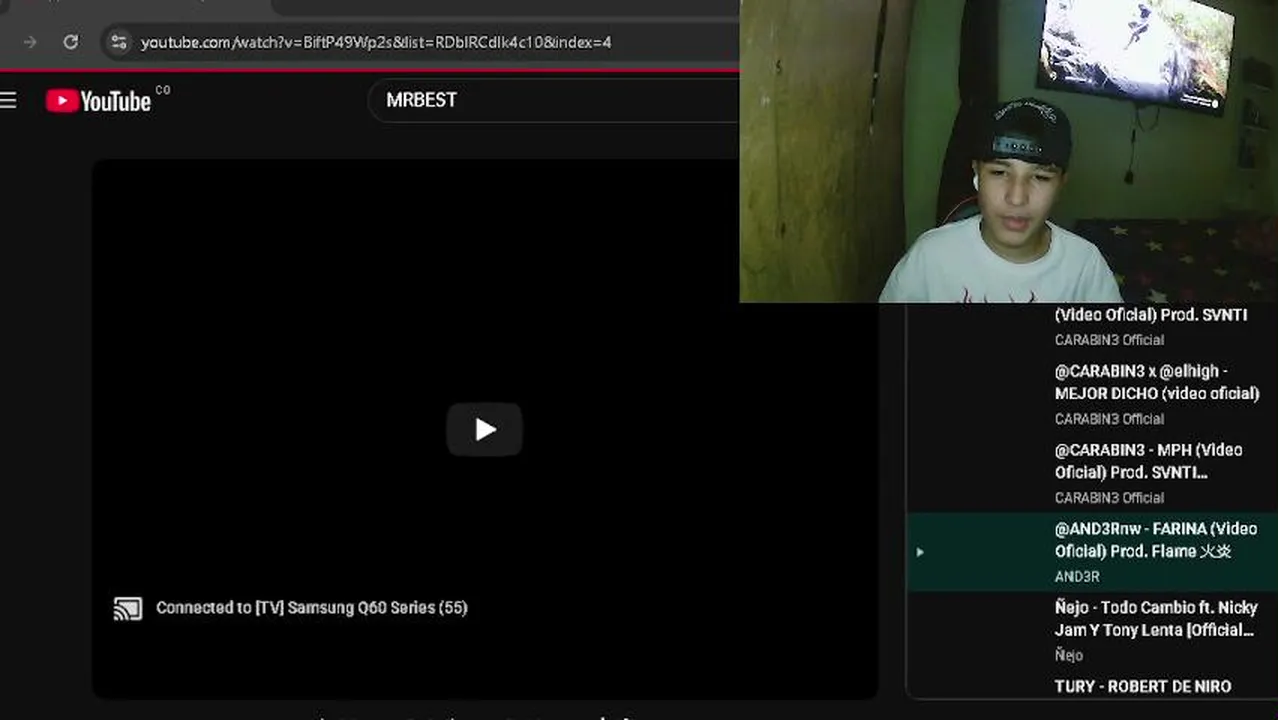Image resolution: width=1278 pixels, height=720 pixels.
Task: Select the YouTube URL in address bar
Action: pos(376,42)
